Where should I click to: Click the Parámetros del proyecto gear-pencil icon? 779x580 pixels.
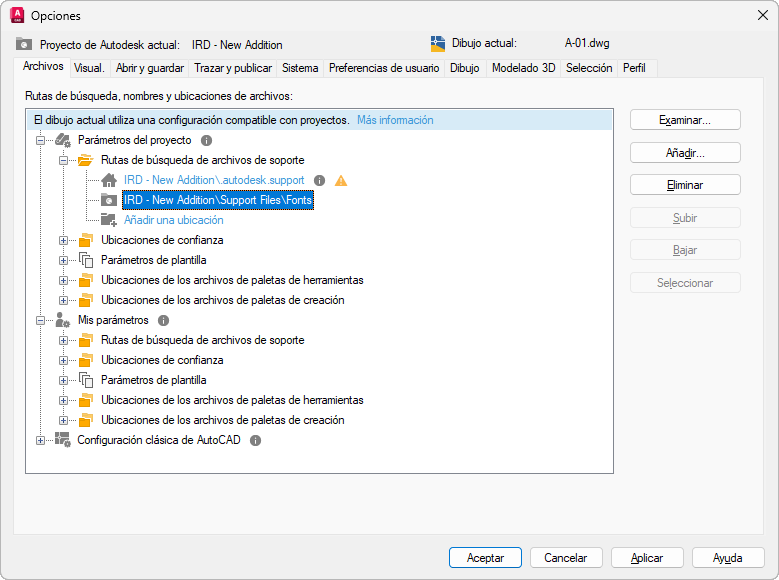click(x=63, y=140)
